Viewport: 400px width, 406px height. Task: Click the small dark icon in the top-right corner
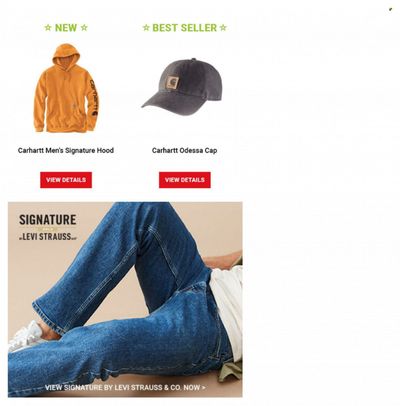(390, 9)
